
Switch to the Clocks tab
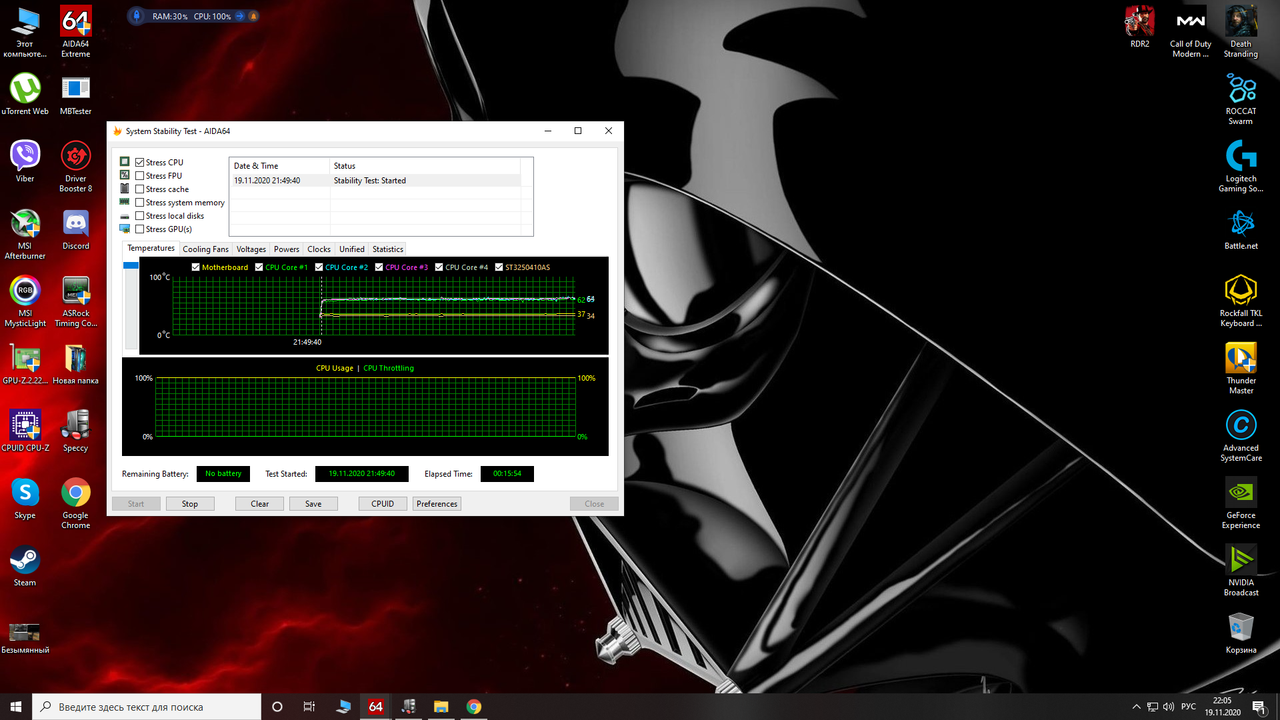coord(319,249)
